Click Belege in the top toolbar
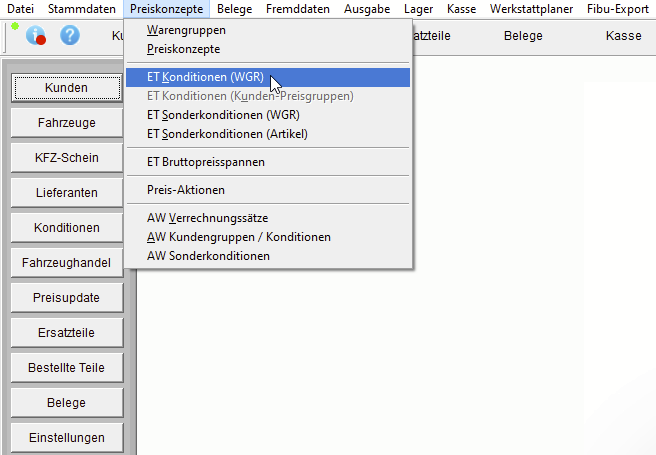Screen dimensions: 656x455 click(523, 36)
